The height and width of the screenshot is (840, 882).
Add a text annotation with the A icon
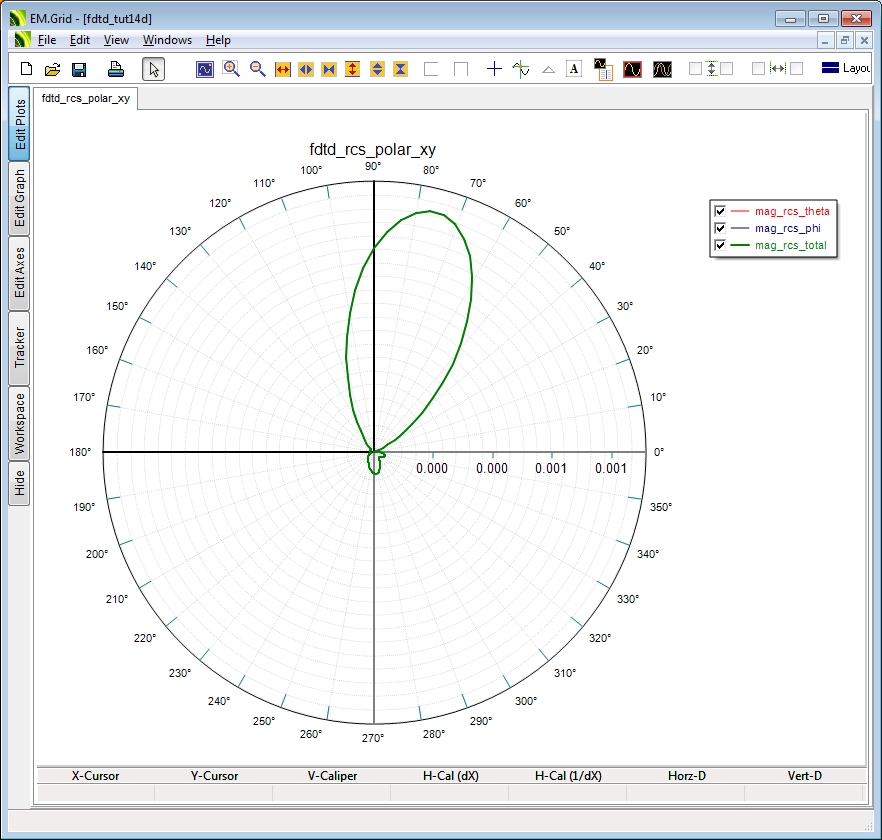(574, 69)
